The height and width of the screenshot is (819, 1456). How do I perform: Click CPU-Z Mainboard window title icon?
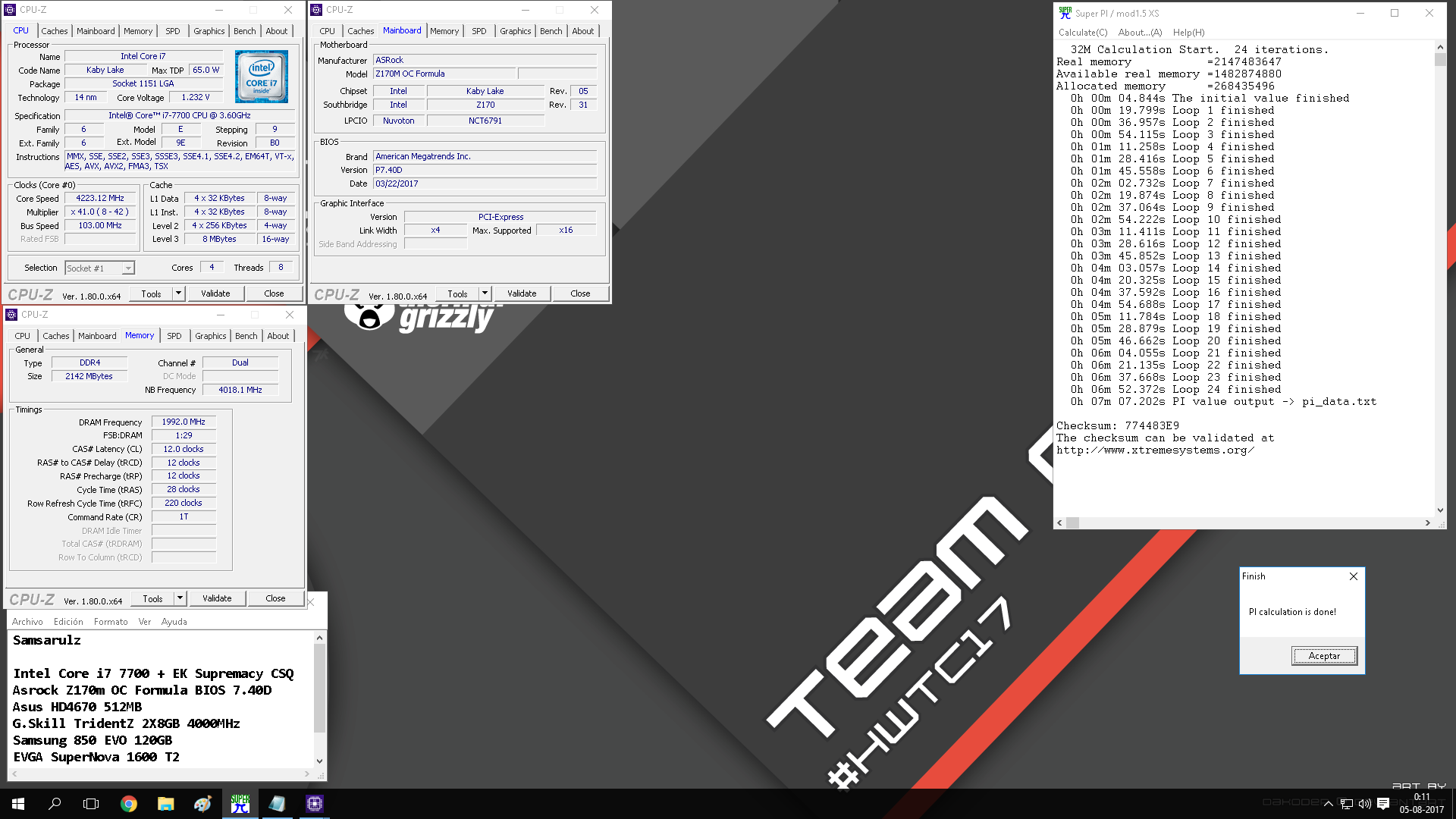(x=316, y=10)
